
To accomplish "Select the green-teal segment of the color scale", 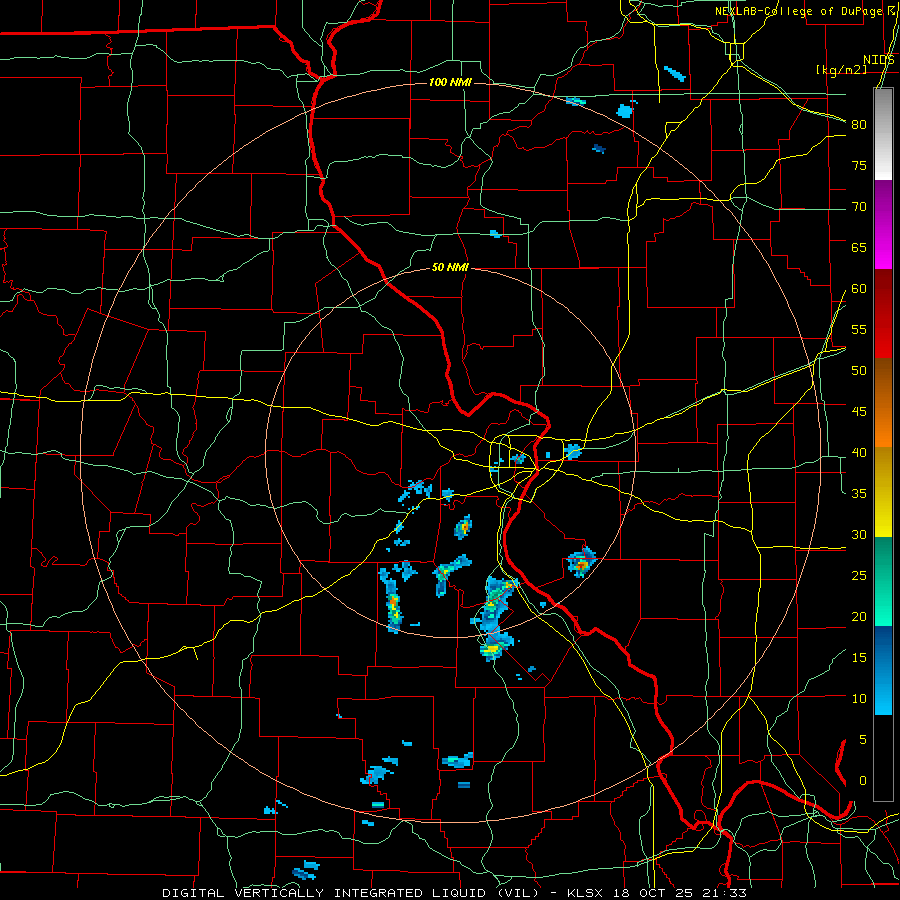I will coord(883,581).
